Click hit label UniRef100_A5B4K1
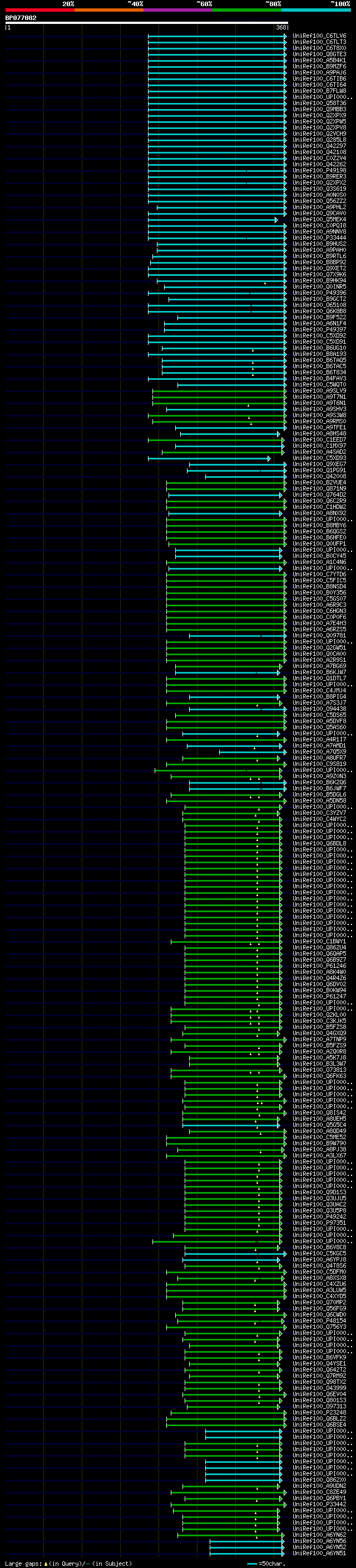The height and width of the screenshot is (1568, 356). (319, 60)
